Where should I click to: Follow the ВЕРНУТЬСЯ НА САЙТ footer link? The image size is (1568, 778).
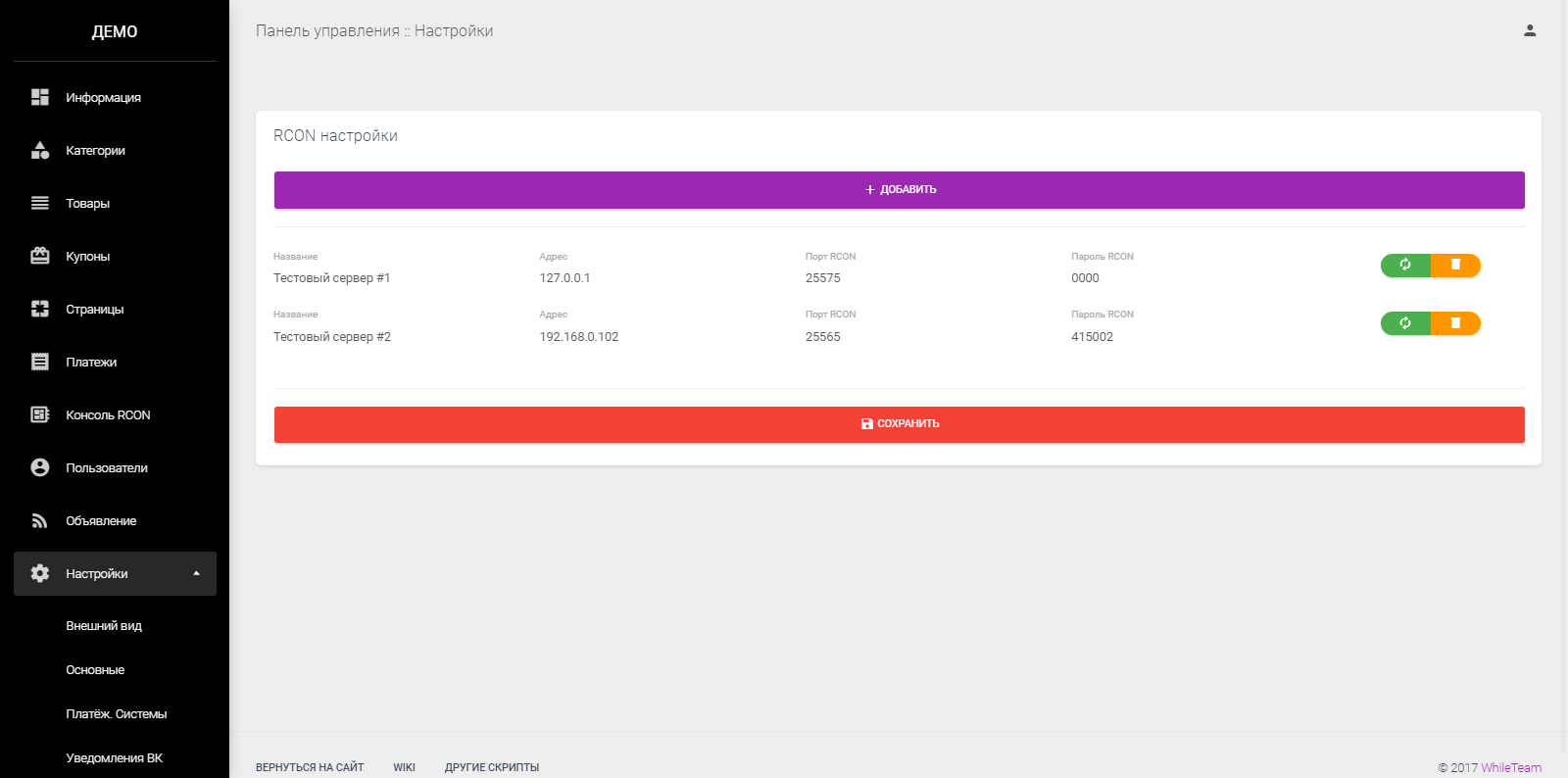[x=310, y=767]
